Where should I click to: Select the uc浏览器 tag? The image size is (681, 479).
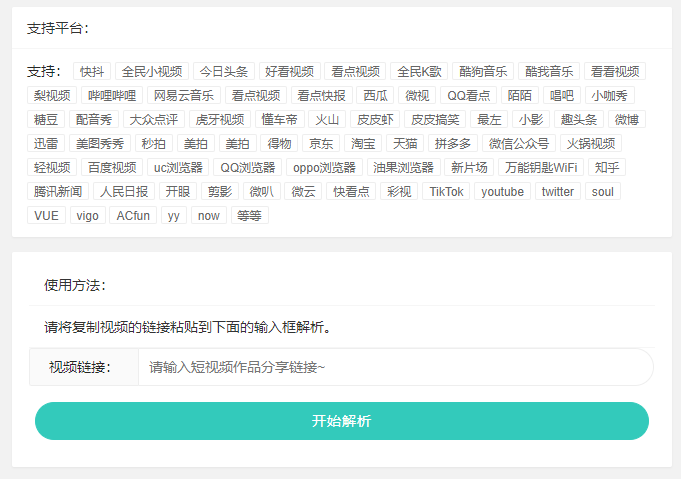178,168
